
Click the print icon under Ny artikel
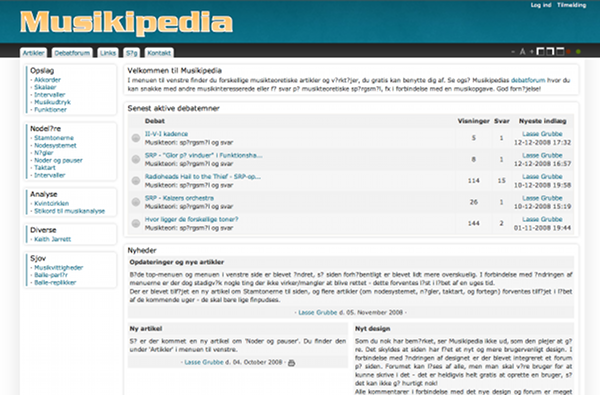(292, 362)
